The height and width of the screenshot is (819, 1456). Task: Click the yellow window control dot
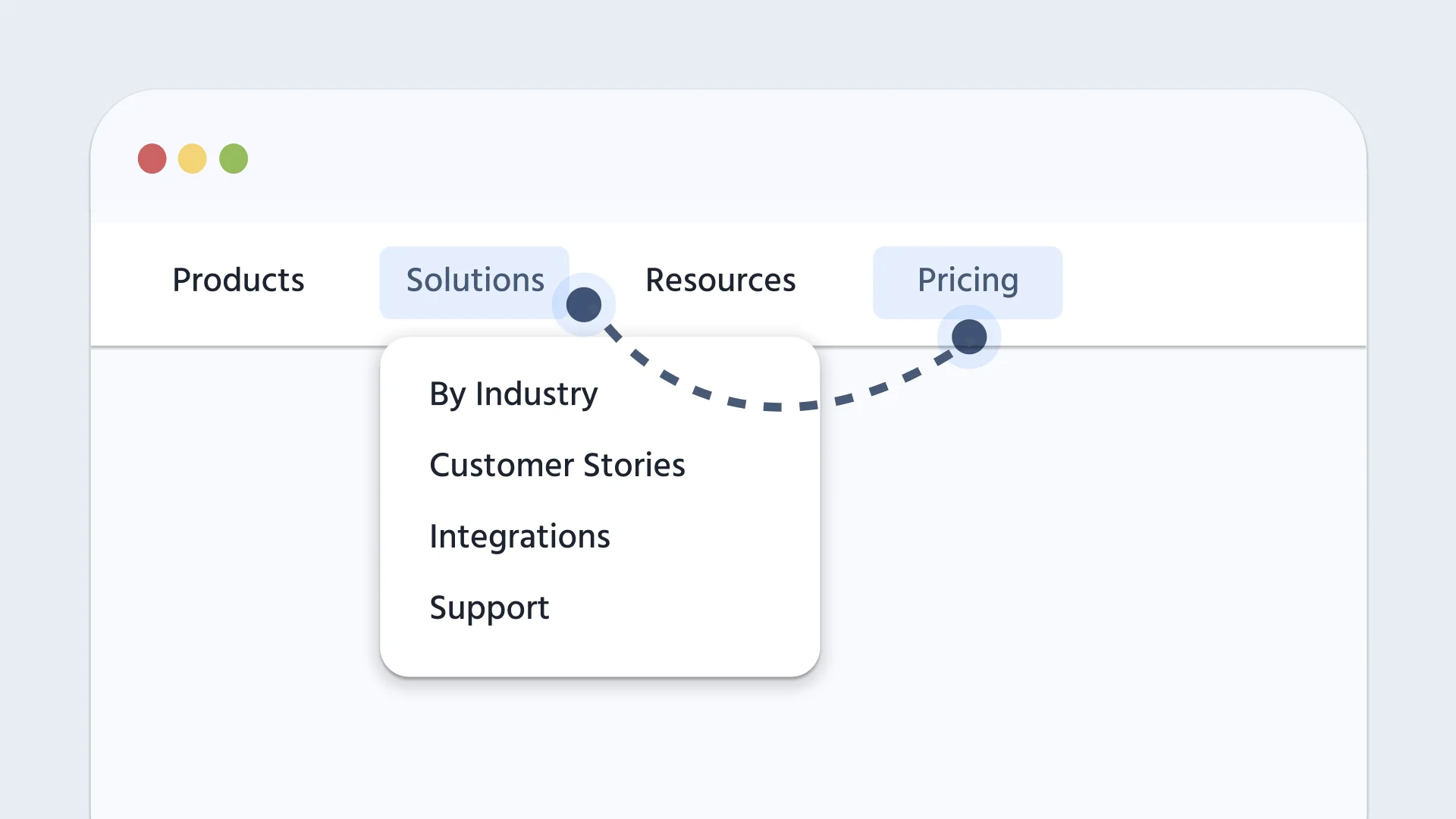click(x=192, y=158)
